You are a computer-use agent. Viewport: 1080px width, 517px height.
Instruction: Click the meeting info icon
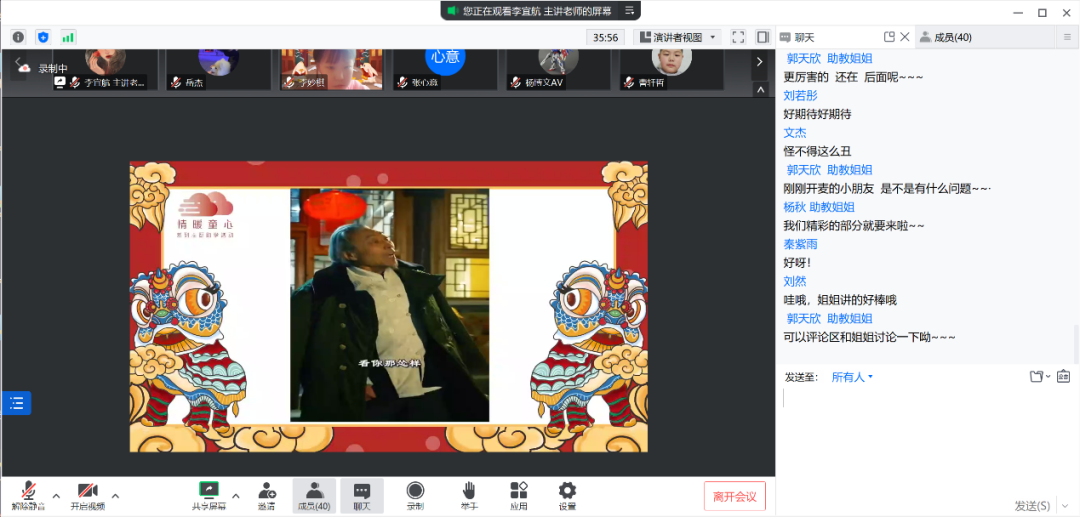point(19,37)
